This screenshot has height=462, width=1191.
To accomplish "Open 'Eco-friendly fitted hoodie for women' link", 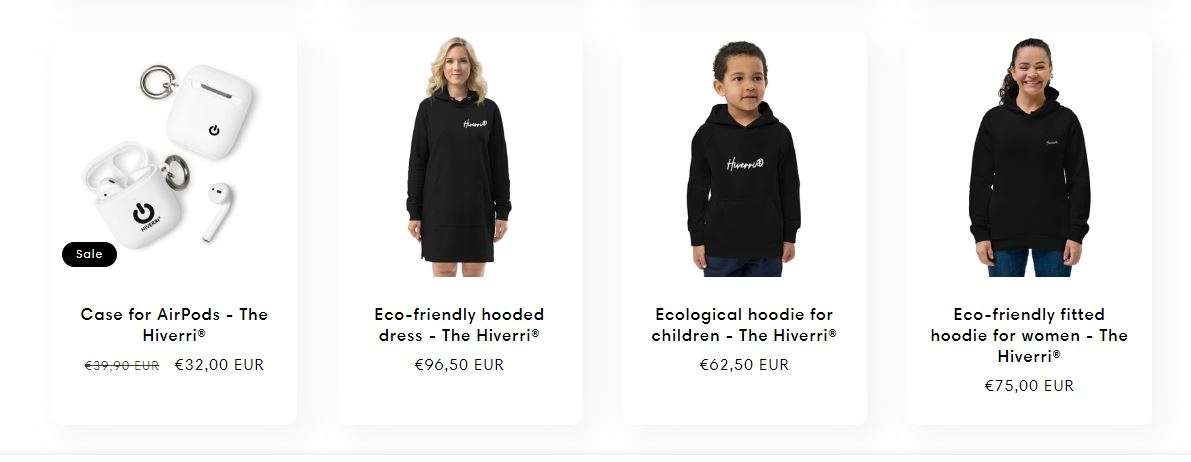I will point(1029,335).
